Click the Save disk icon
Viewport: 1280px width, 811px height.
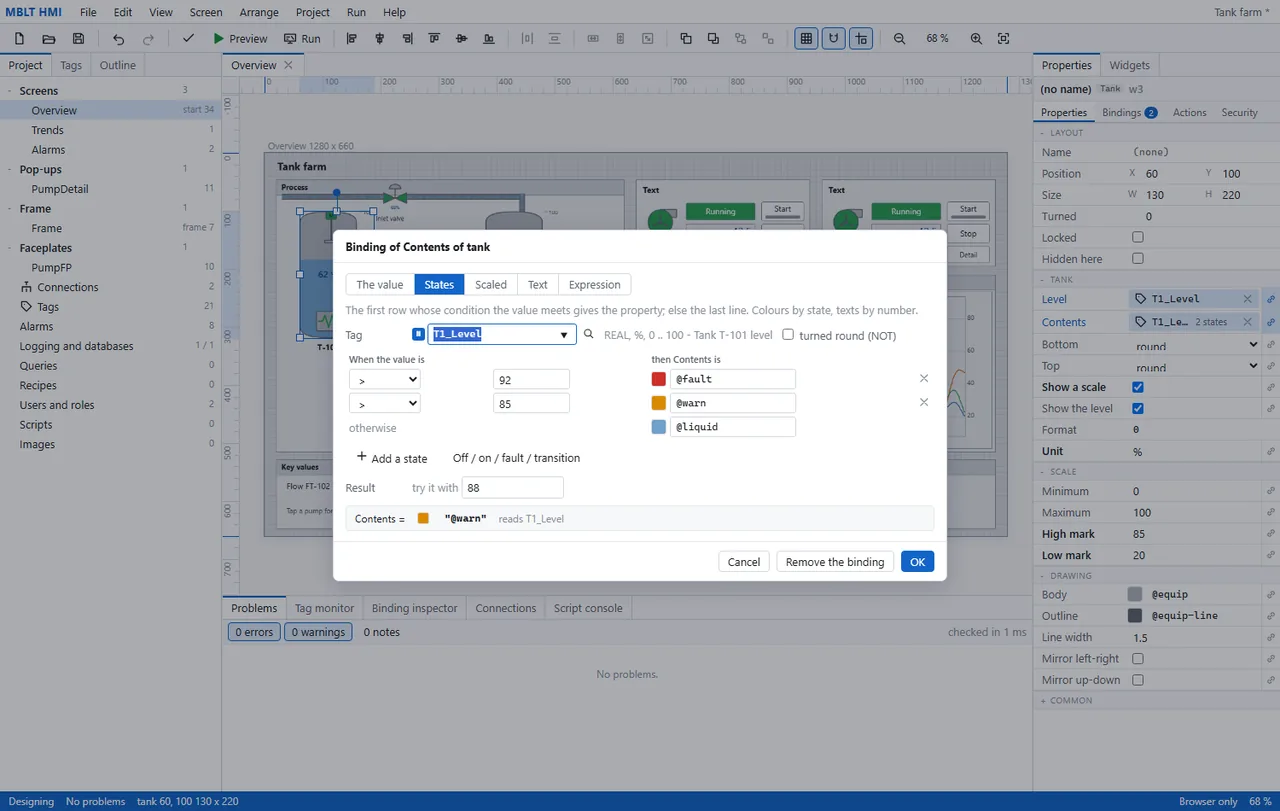click(x=78, y=39)
